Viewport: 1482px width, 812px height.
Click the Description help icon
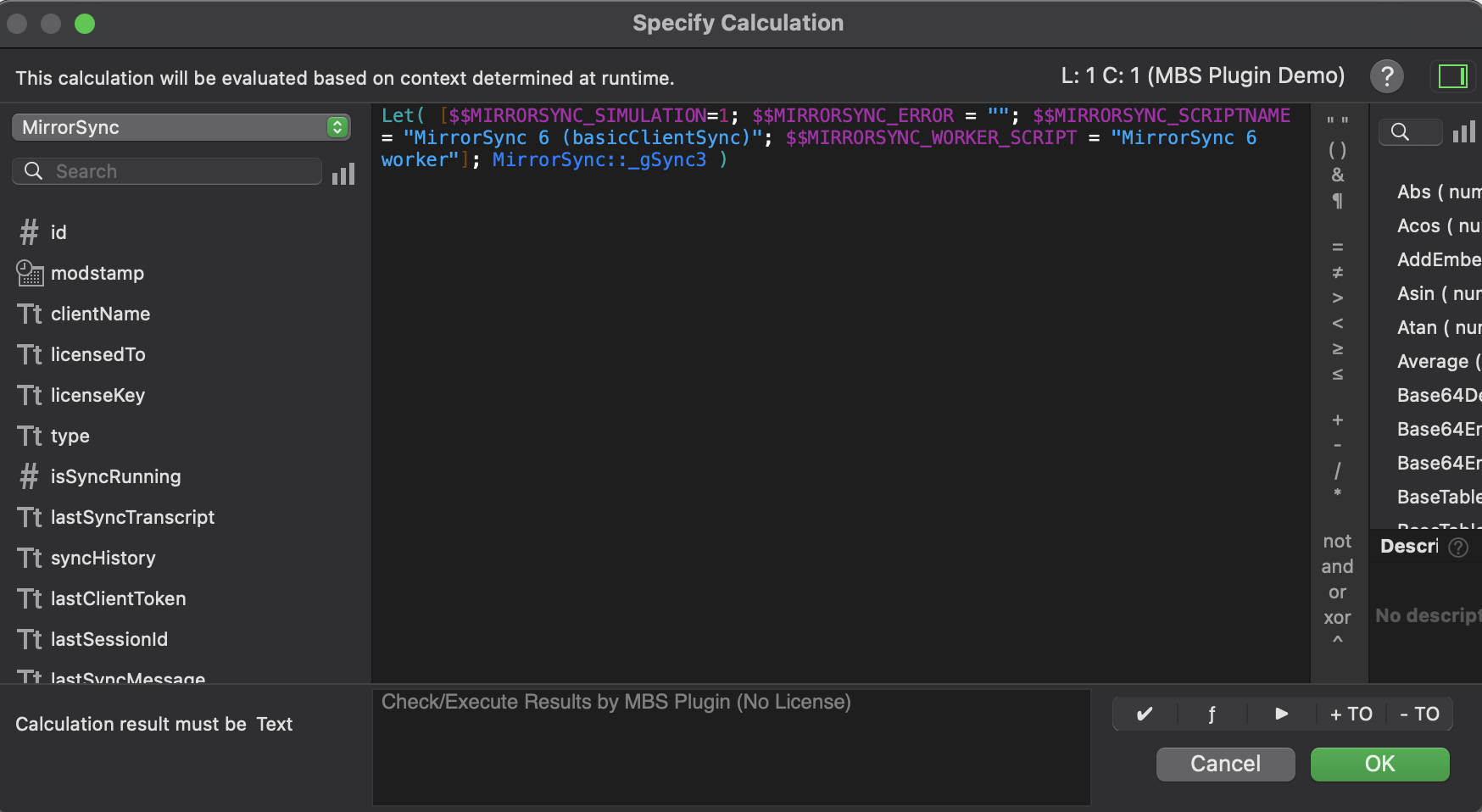1458,547
